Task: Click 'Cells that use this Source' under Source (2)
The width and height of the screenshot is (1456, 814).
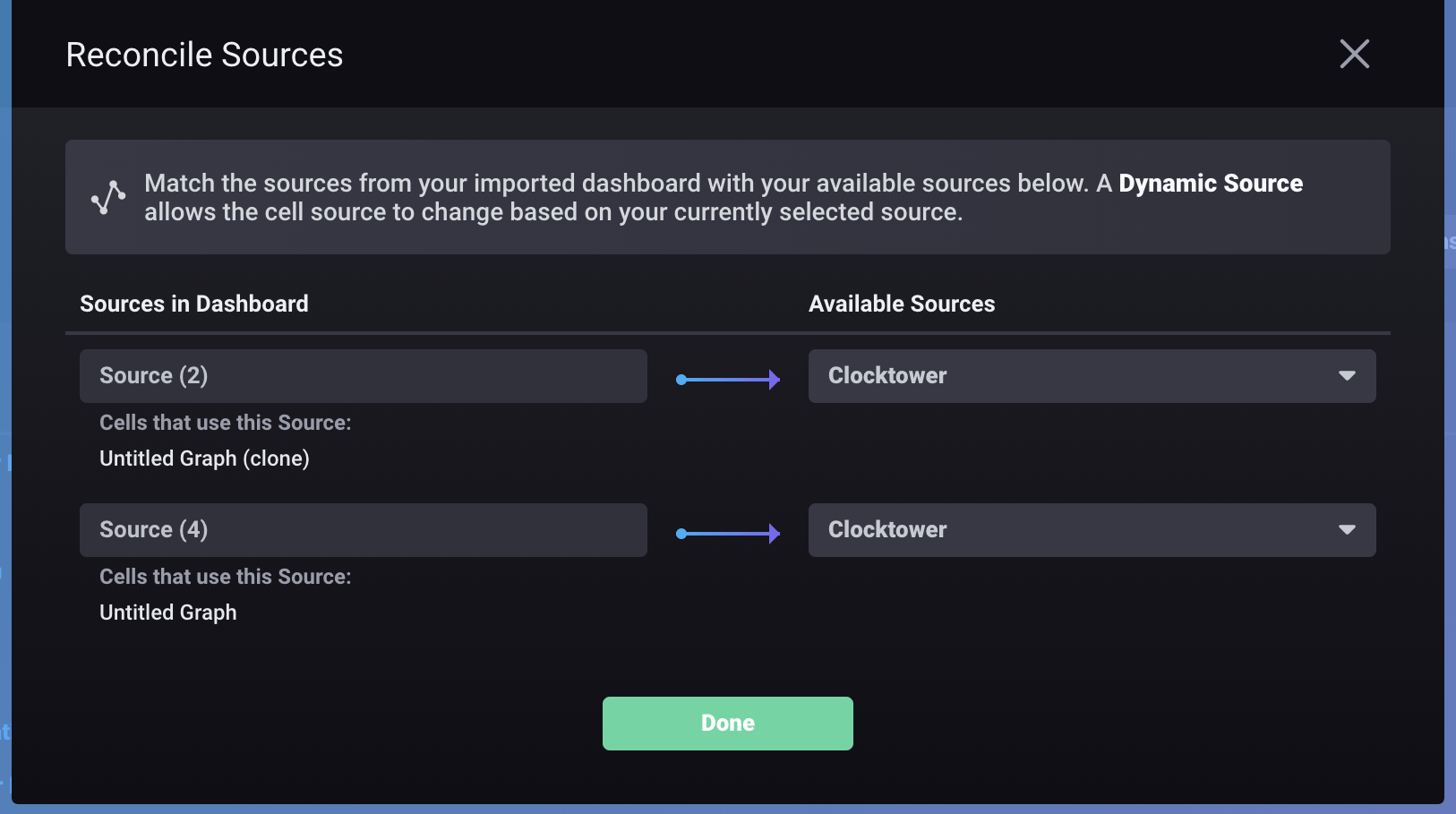Action: click(225, 423)
